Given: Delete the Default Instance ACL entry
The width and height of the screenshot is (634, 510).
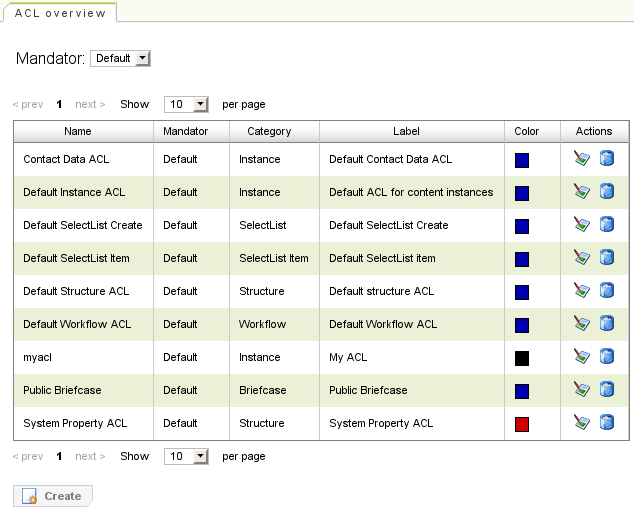Looking at the screenshot, I should pyautogui.click(x=606, y=192).
